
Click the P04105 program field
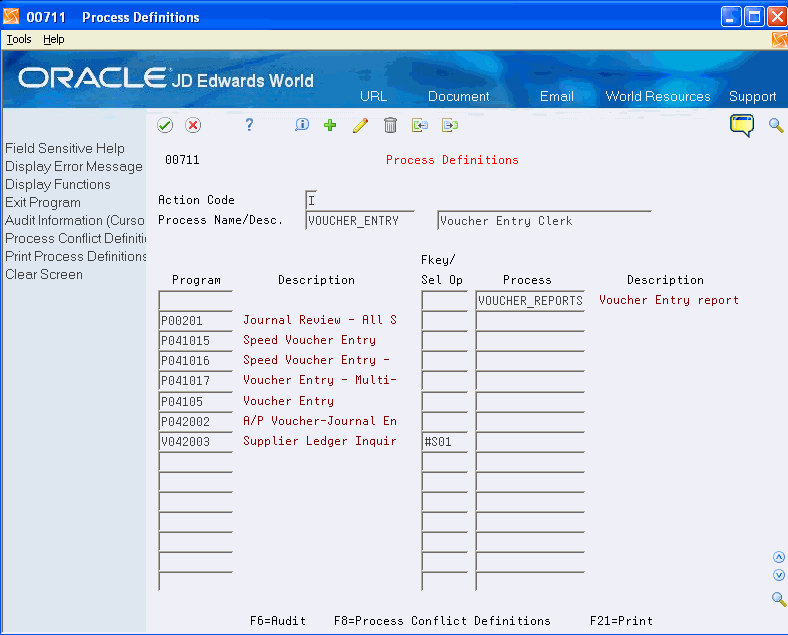[195, 401]
